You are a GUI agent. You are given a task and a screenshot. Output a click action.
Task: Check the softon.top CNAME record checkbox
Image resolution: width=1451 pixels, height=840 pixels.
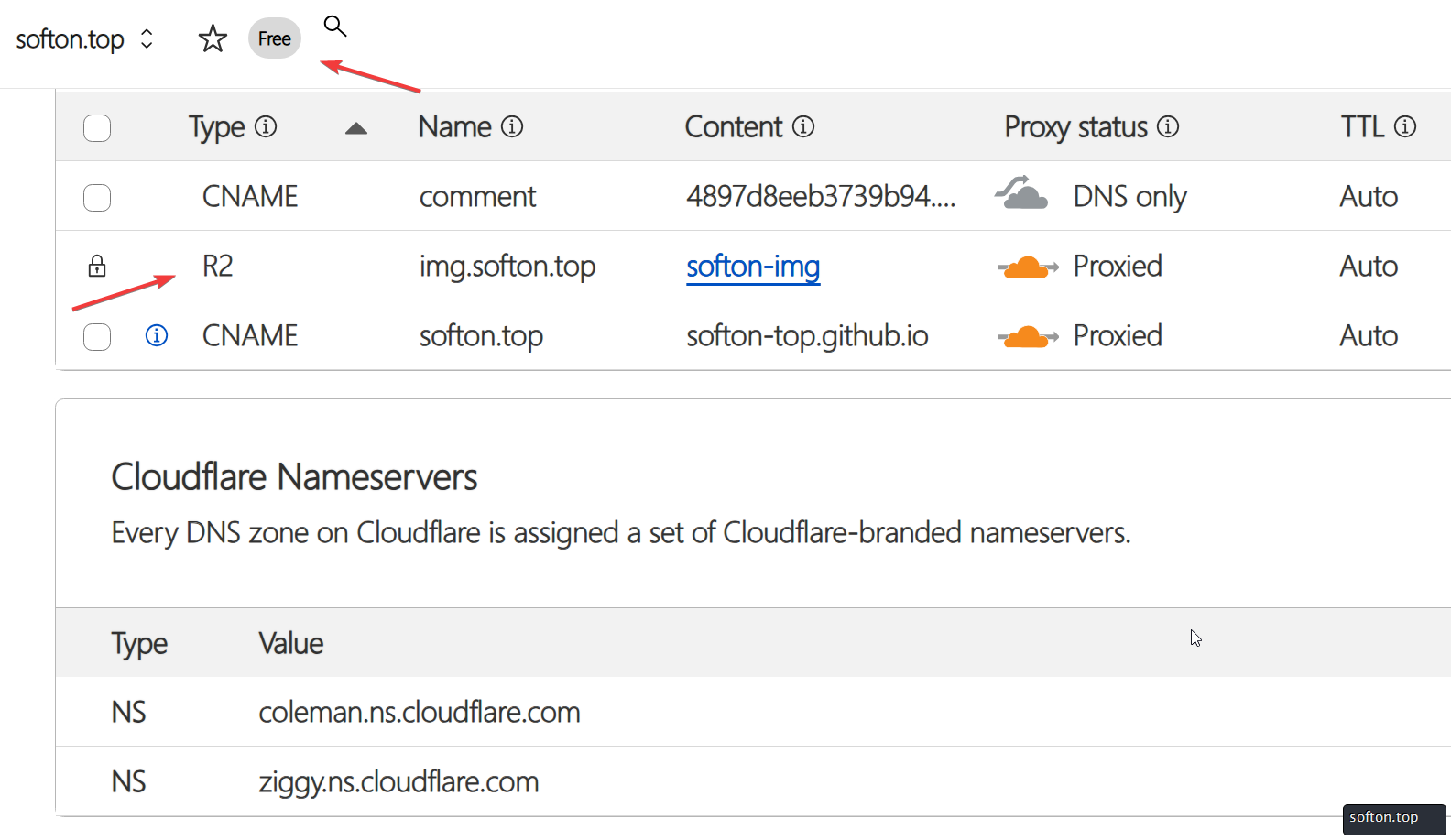97,336
